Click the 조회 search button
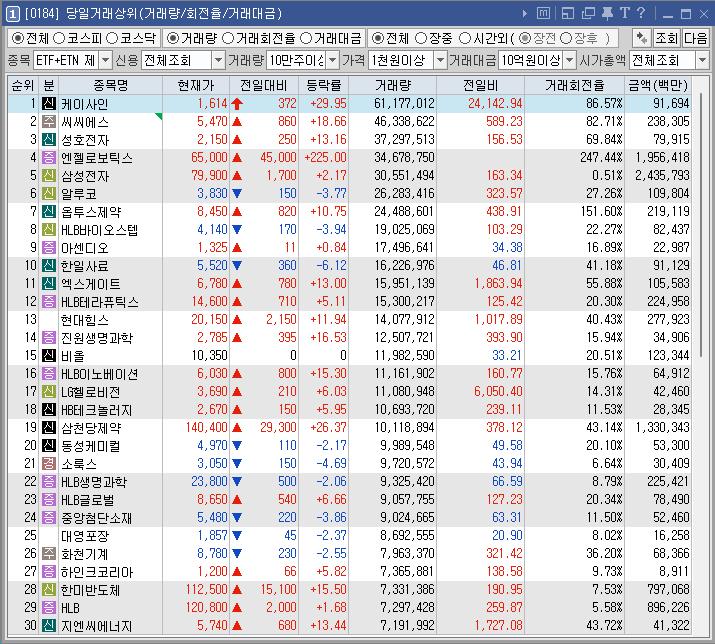 click(667, 38)
